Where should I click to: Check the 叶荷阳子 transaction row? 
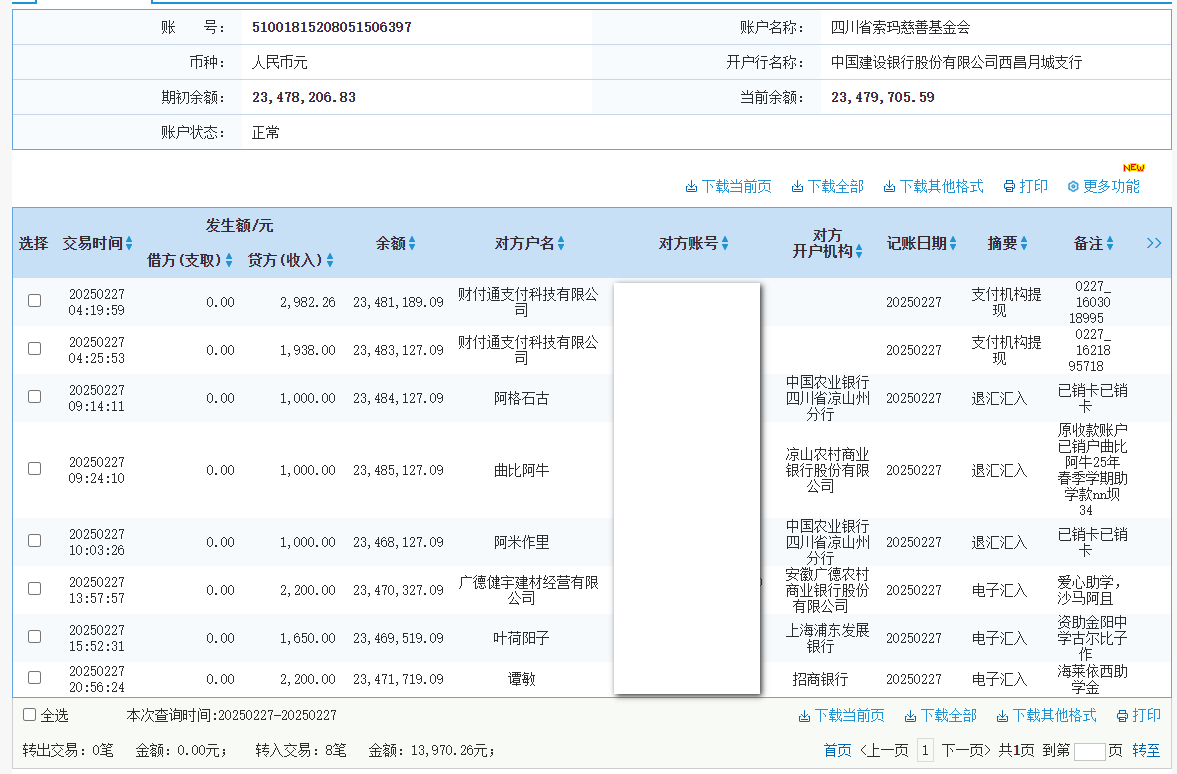[x=35, y=637]
